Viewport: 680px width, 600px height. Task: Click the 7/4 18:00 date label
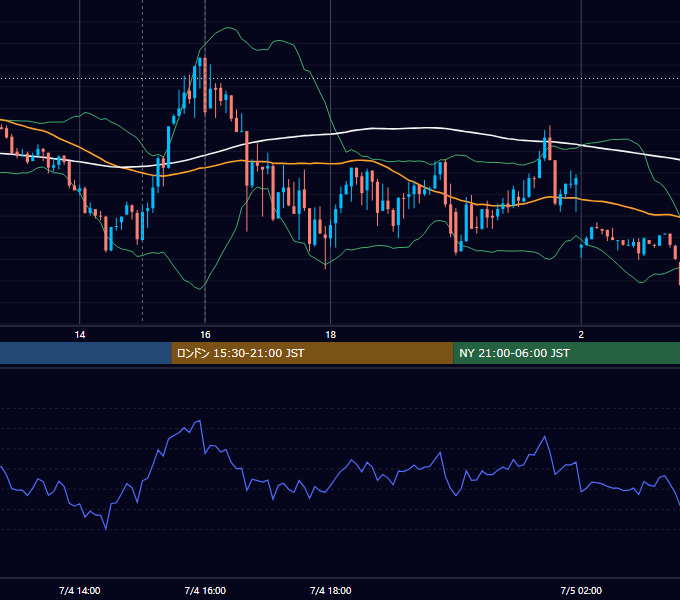pos(330,590)
